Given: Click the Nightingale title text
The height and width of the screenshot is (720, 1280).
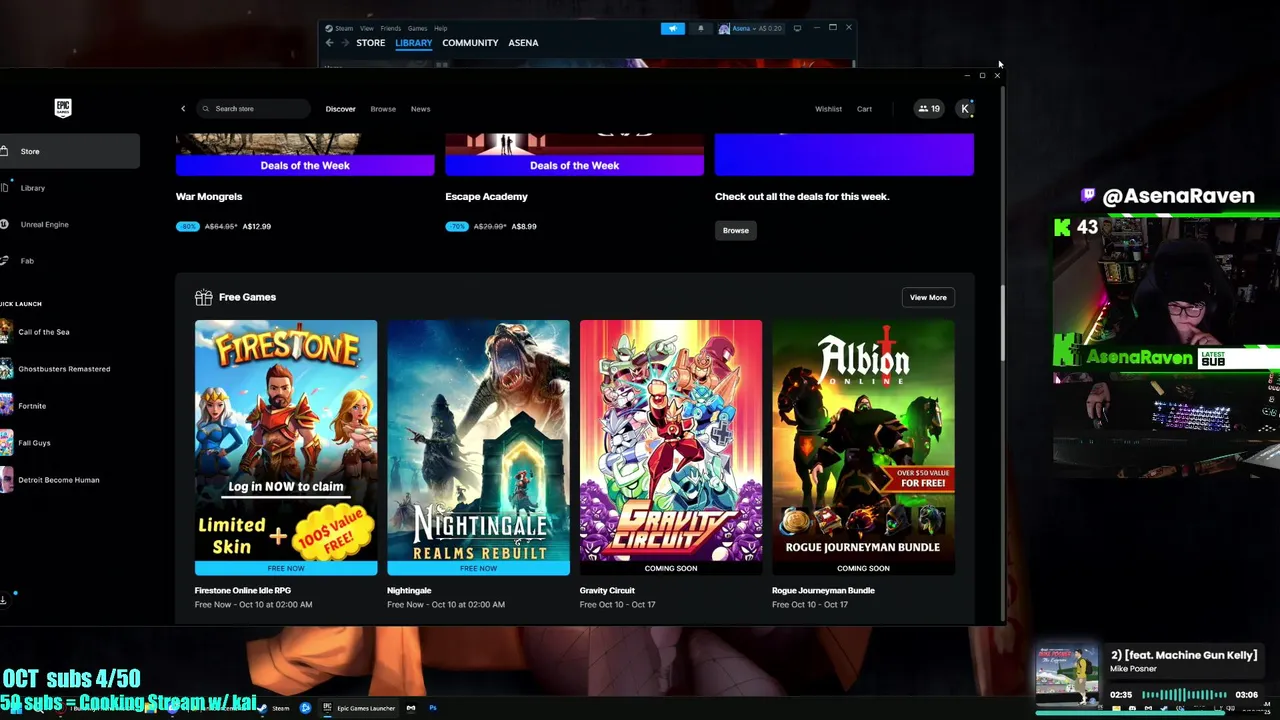Looking at the screenshot, I should [x=409, y=591].
